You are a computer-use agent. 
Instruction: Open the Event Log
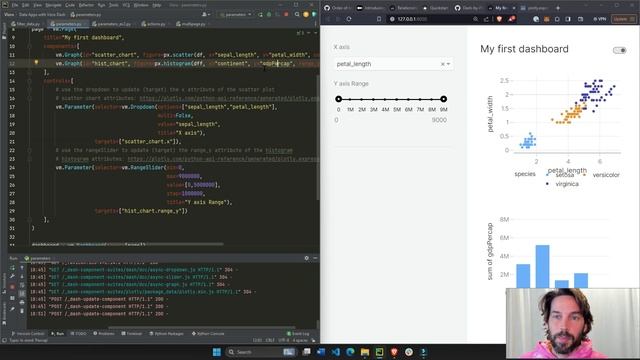tap(298, 334)
